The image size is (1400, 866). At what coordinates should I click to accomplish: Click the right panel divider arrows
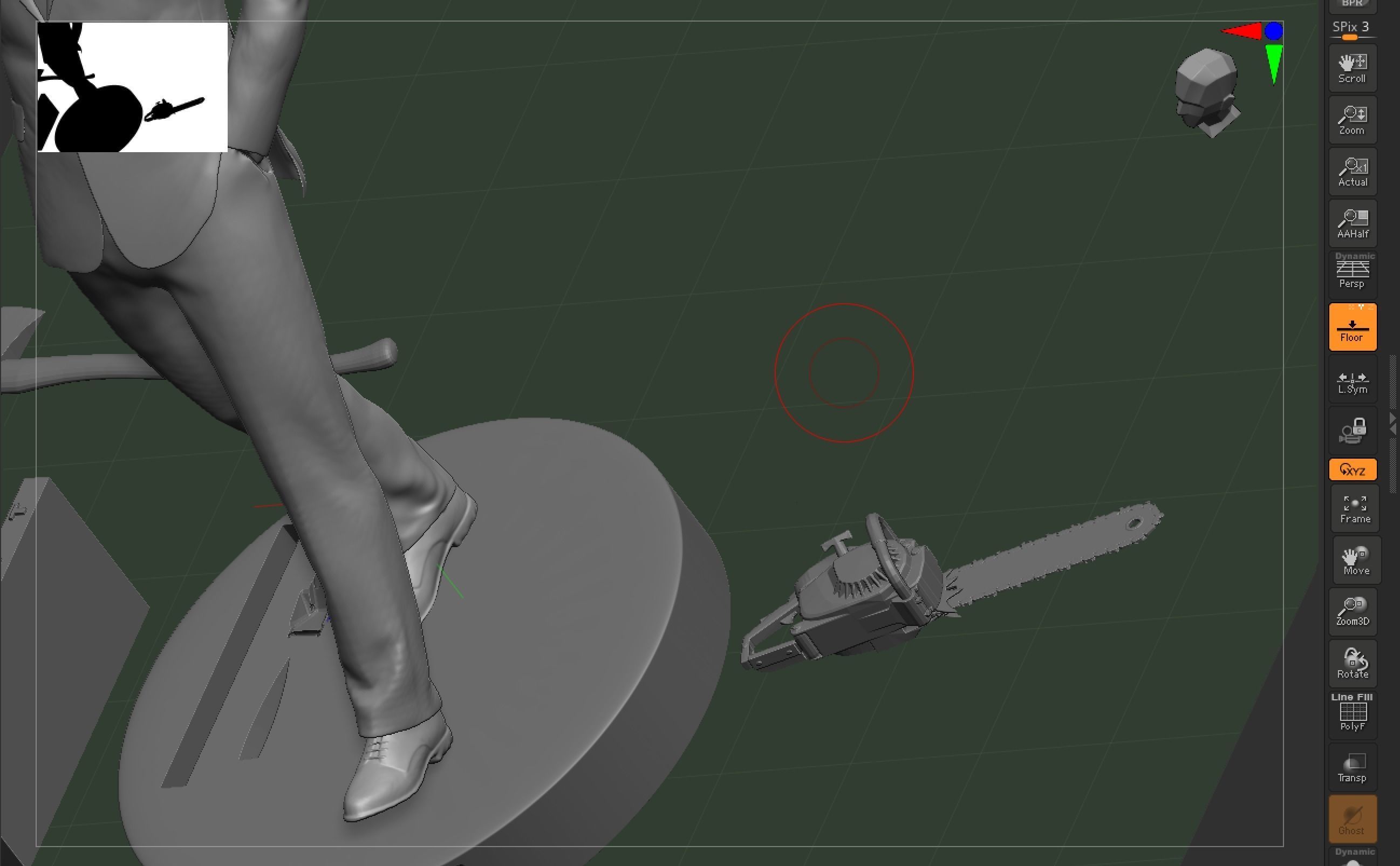point(1394,424)
